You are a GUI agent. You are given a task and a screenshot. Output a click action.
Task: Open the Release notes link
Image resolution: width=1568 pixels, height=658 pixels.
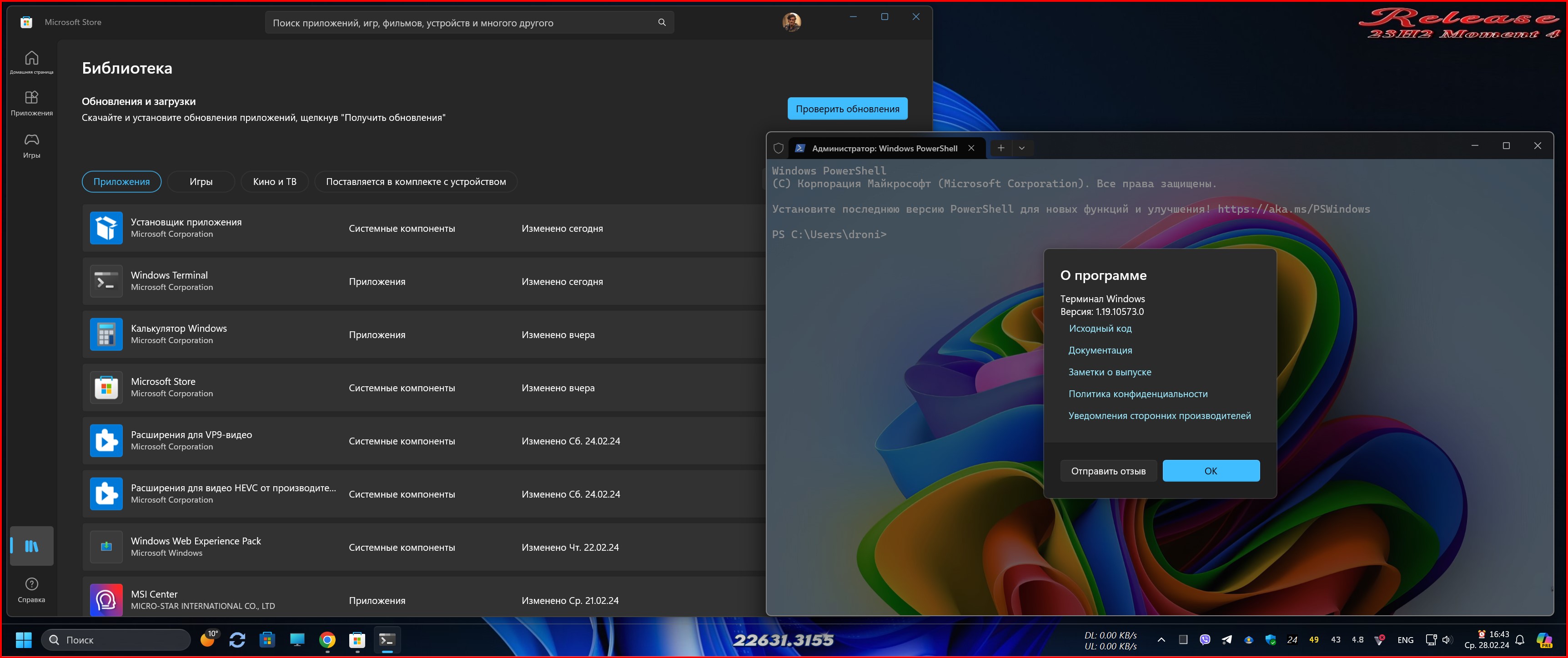click(x=1110, y=372)
